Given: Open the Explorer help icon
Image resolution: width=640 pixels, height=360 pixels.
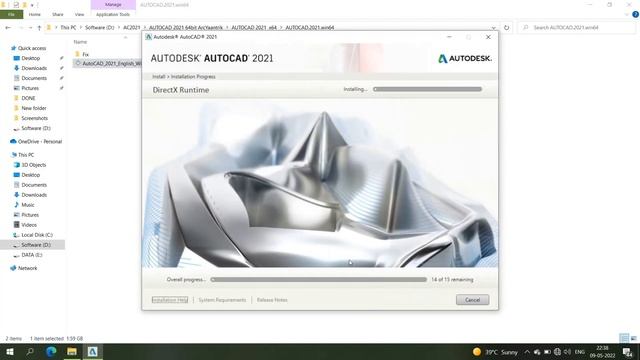Looking at the screenshot, I should point(635,14).
